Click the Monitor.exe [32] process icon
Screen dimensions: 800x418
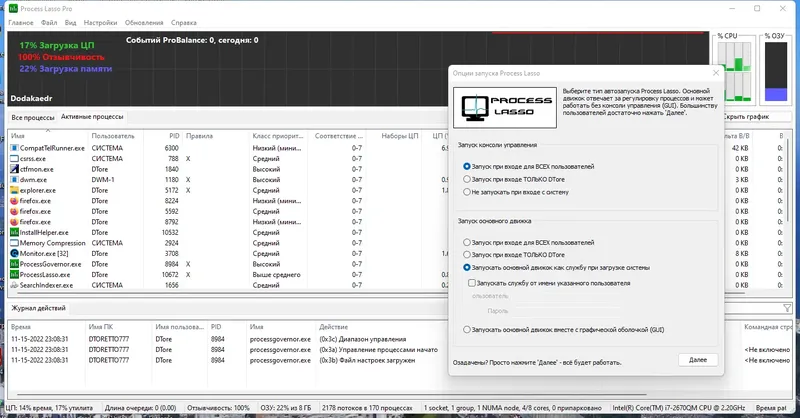(x=14, y=254)
